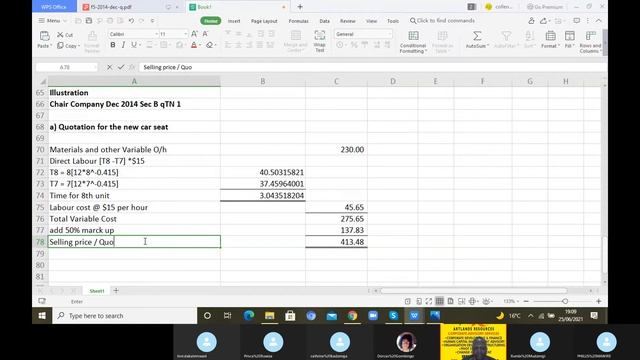Open the Review ribbon tab
Screen dimensions: 640x360
pyautogui.click(x=348, y=21)
